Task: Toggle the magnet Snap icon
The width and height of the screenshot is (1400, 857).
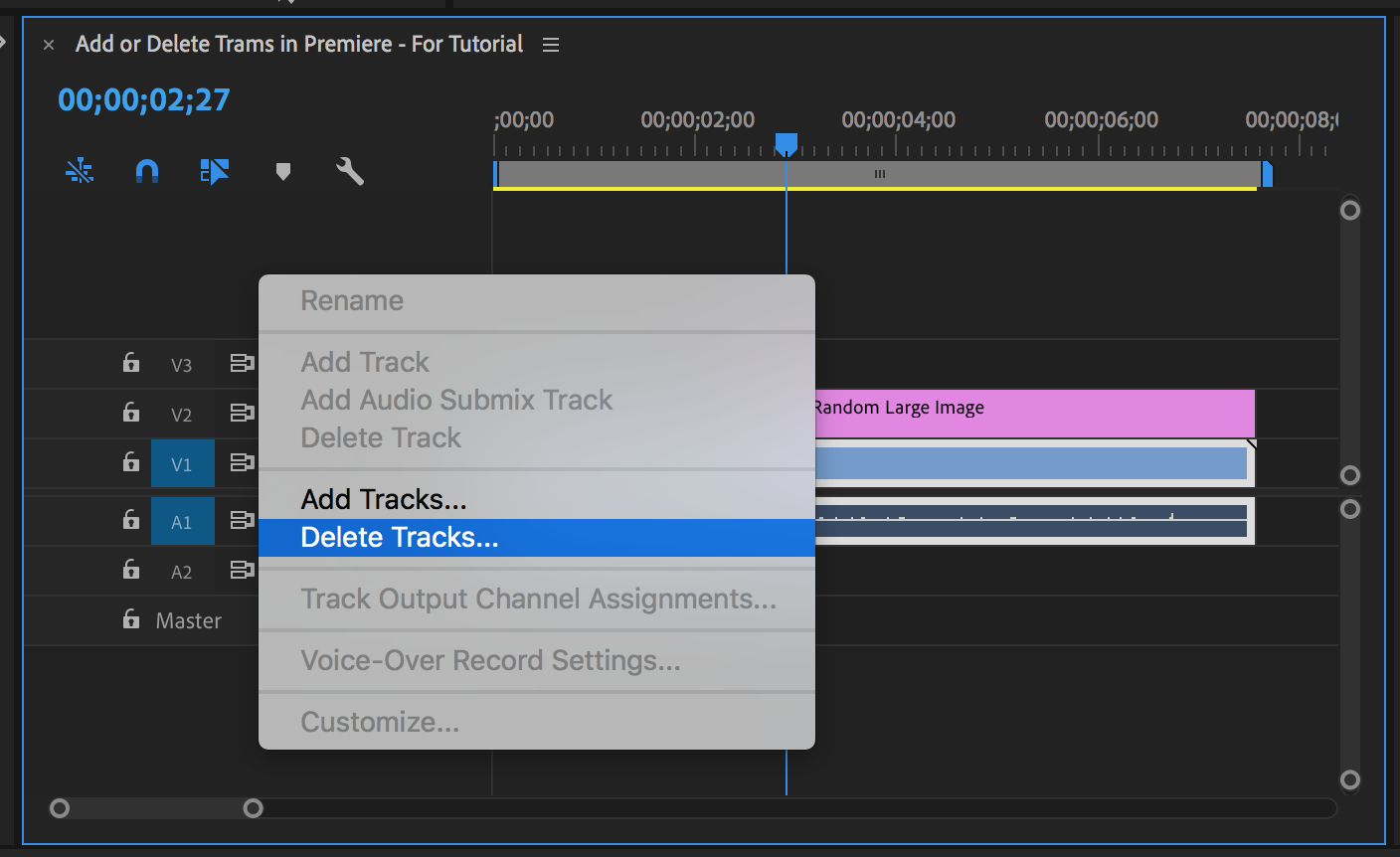Action: (146, 171)
